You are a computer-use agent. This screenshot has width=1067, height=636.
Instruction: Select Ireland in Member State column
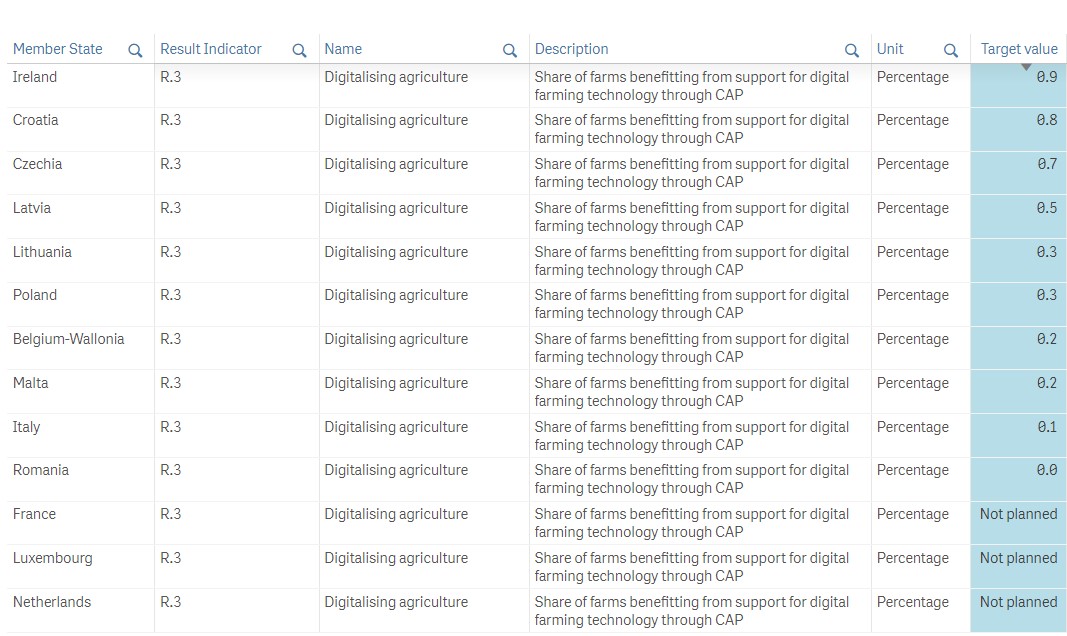click(x=35, y=77)
